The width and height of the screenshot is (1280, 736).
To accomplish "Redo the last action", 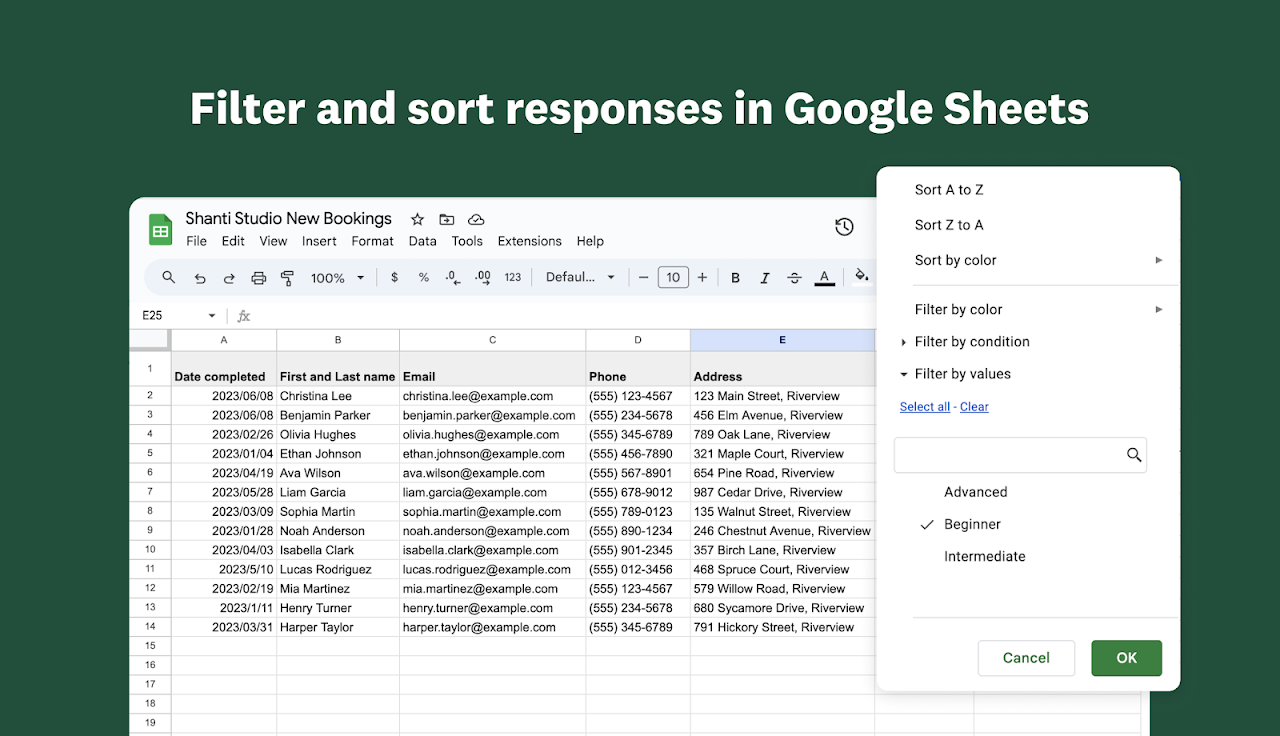I will pyautogui.click(x=229, y=278).
